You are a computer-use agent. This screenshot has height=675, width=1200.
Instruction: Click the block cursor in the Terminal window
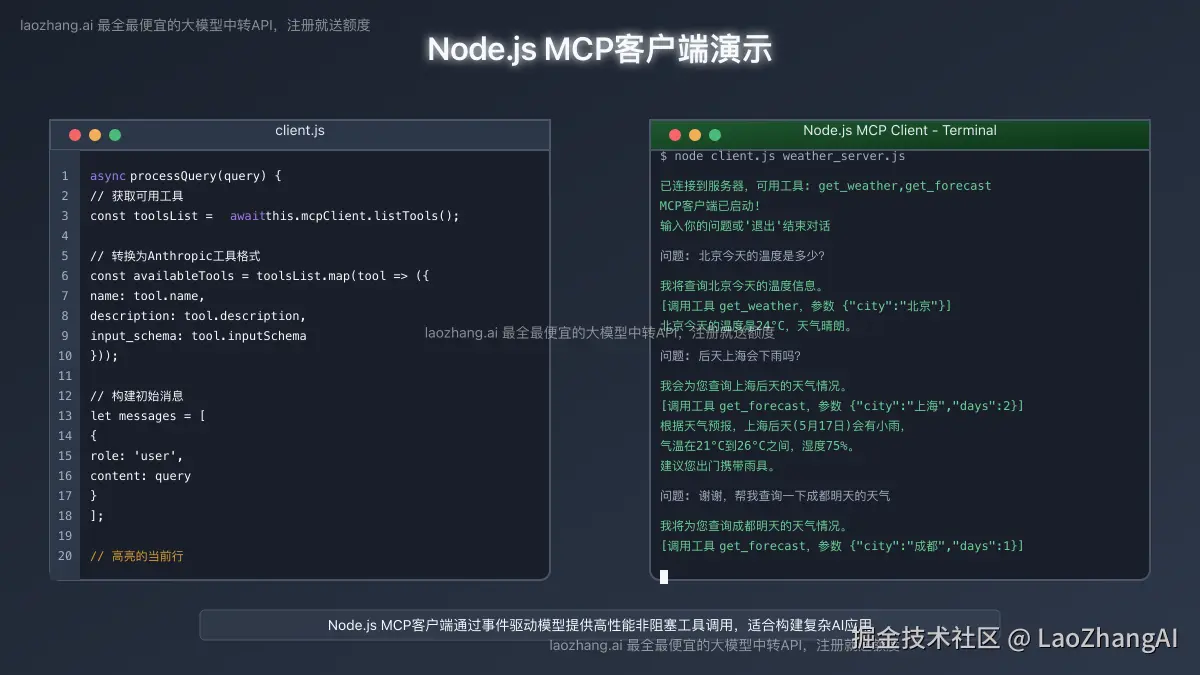click(663, 577)
